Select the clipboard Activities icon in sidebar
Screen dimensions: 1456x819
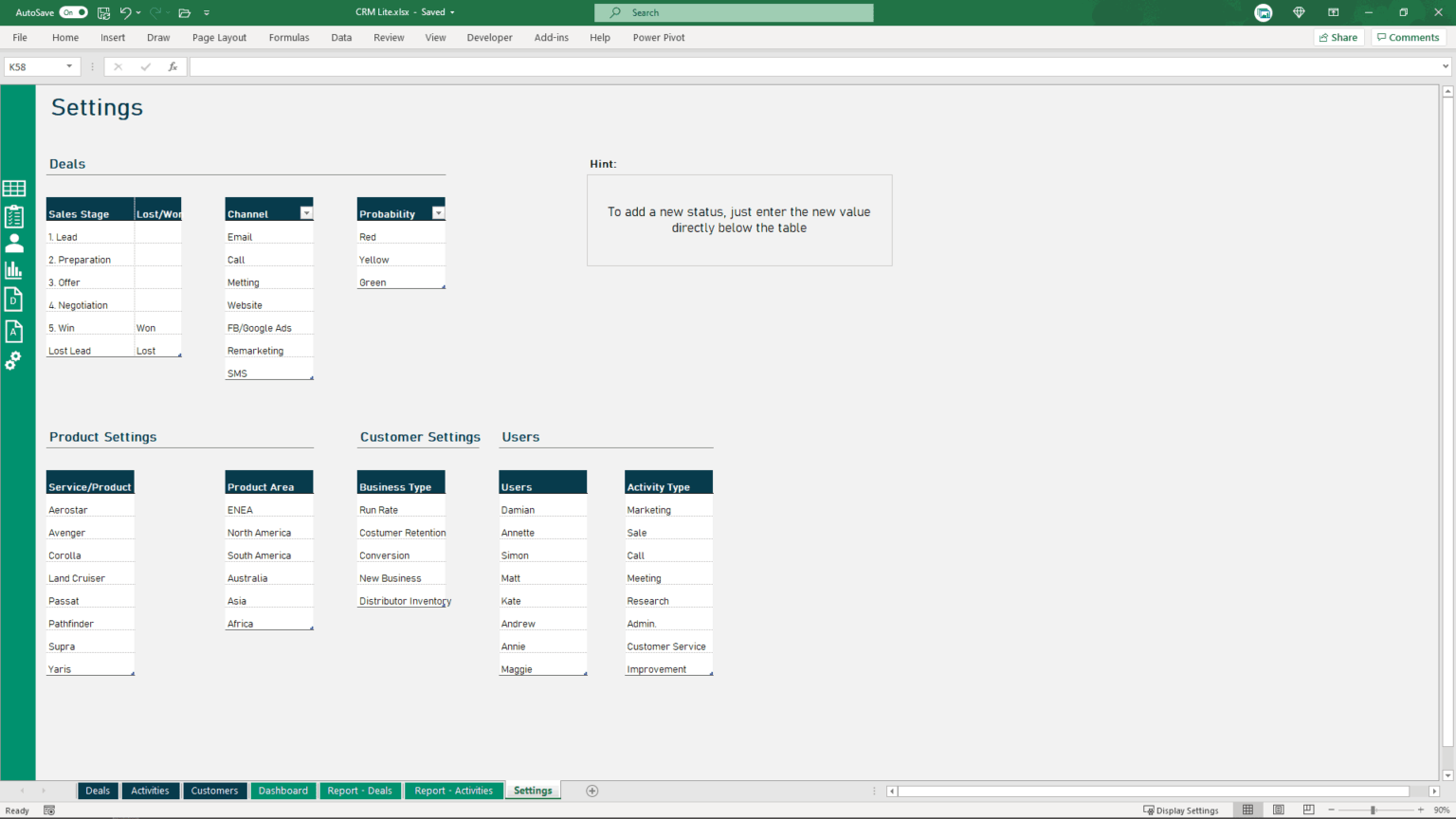click(x=14, y=215)
